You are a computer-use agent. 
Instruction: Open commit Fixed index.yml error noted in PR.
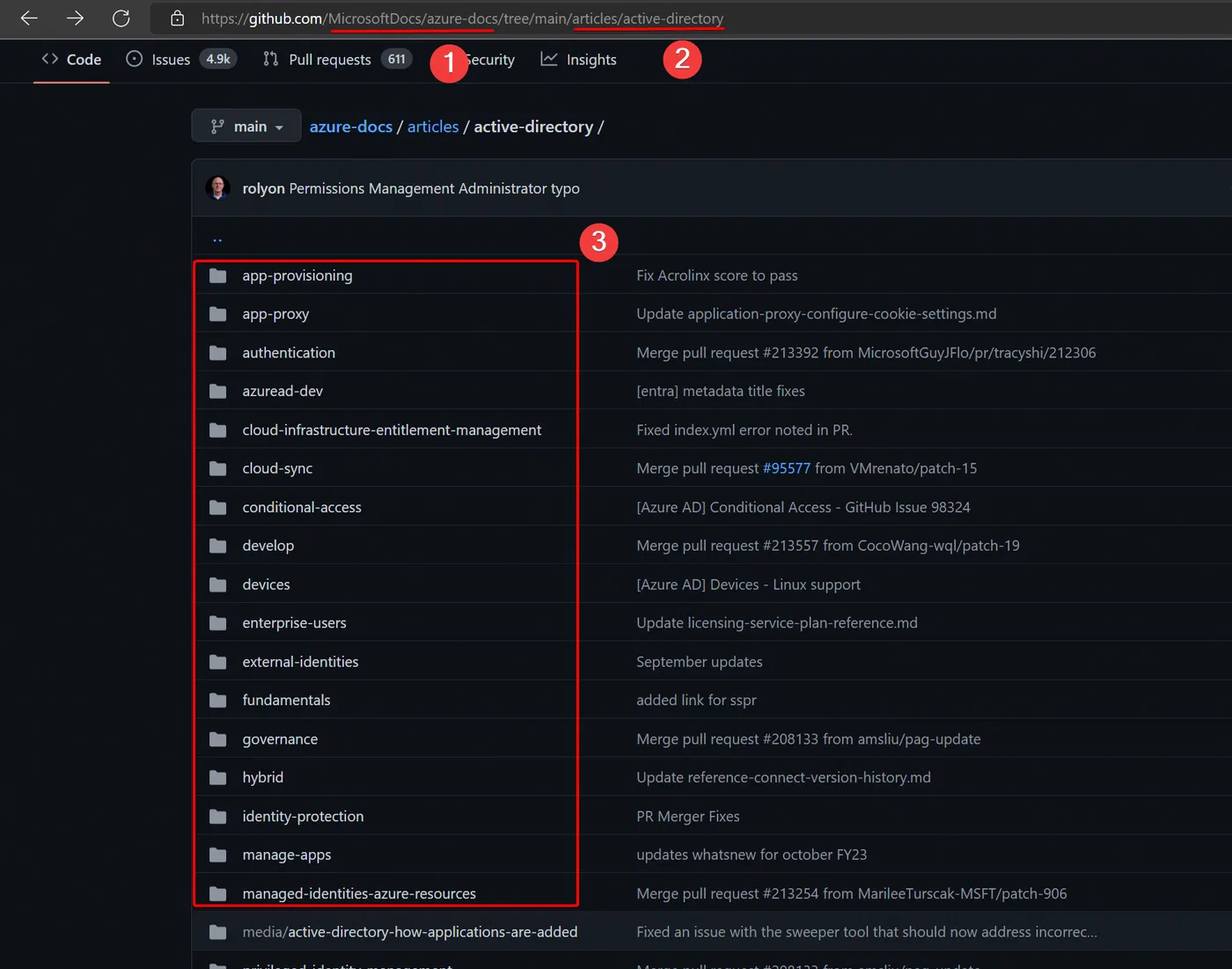coord(744,430)
